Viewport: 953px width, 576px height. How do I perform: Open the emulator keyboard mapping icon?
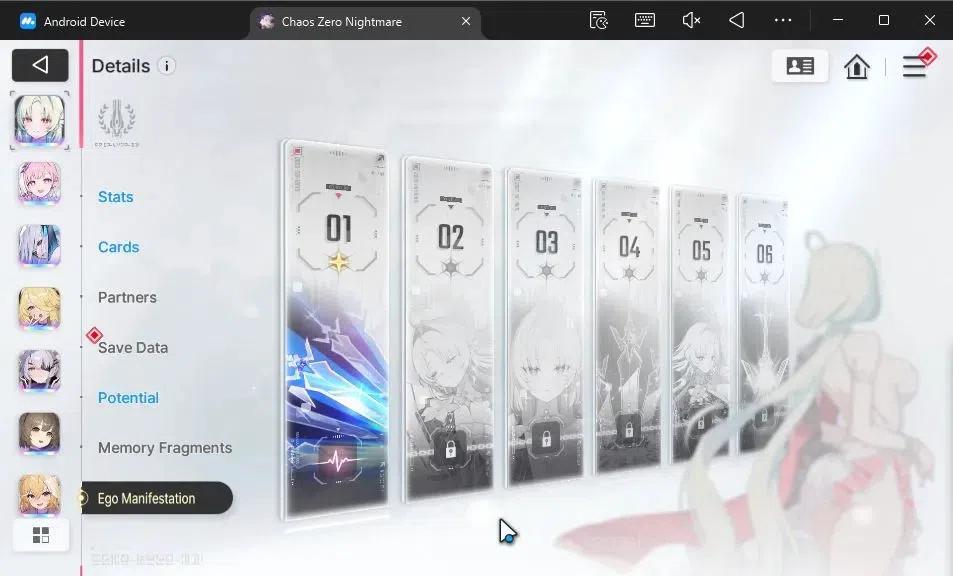pyautogui.click(x=645, y=20)
